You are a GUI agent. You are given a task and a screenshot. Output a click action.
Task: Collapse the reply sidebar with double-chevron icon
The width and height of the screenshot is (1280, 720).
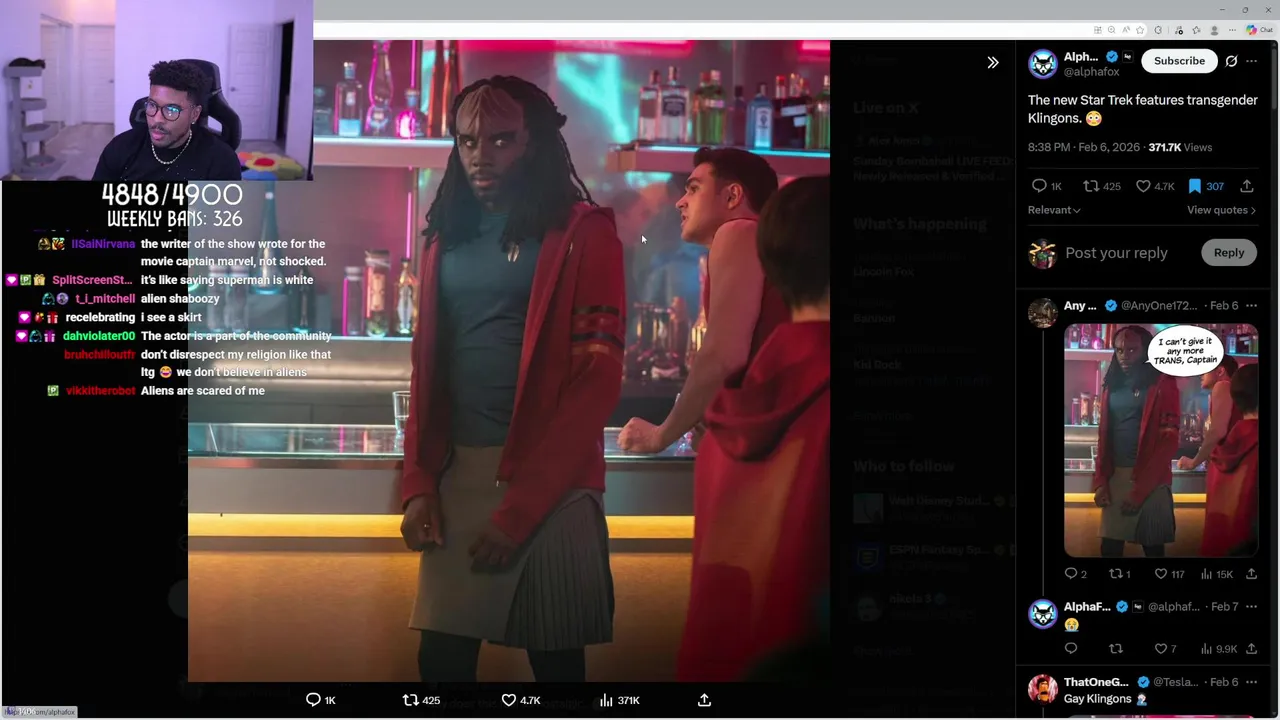[x=993, y=62]
